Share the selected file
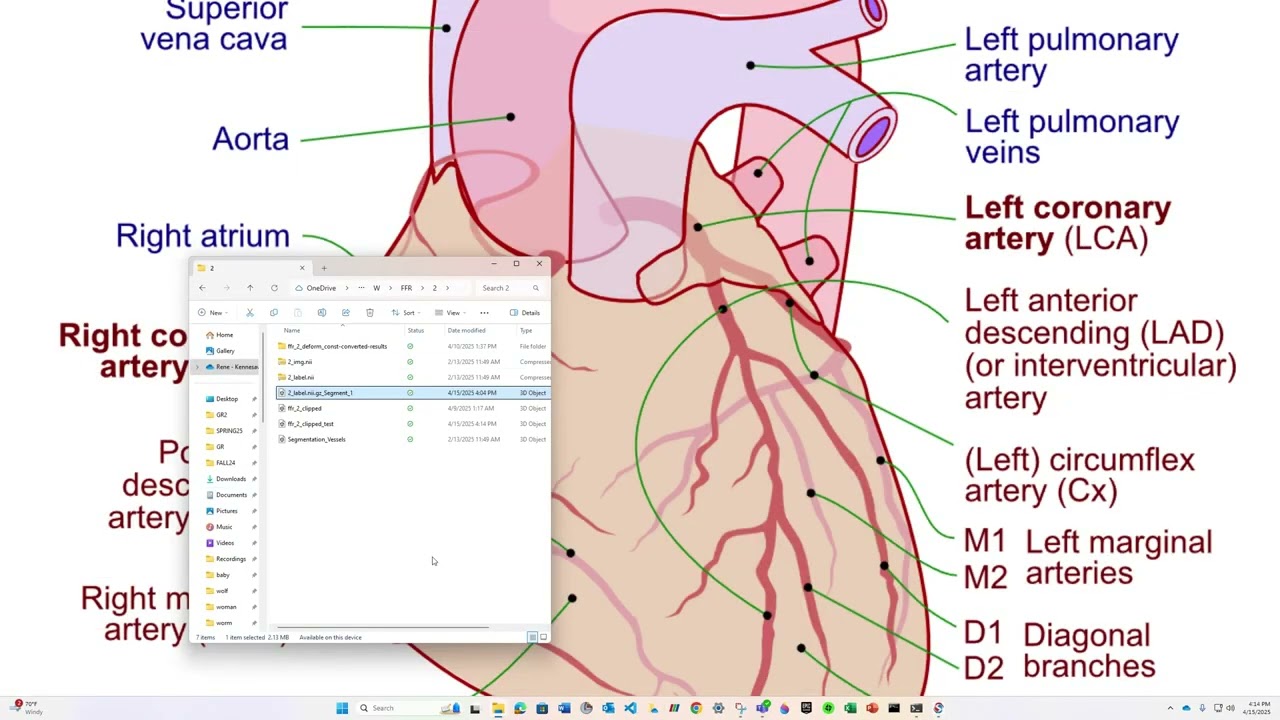Screen dimensions: 1280x720 pyautogui.click(x=346, y=313)
